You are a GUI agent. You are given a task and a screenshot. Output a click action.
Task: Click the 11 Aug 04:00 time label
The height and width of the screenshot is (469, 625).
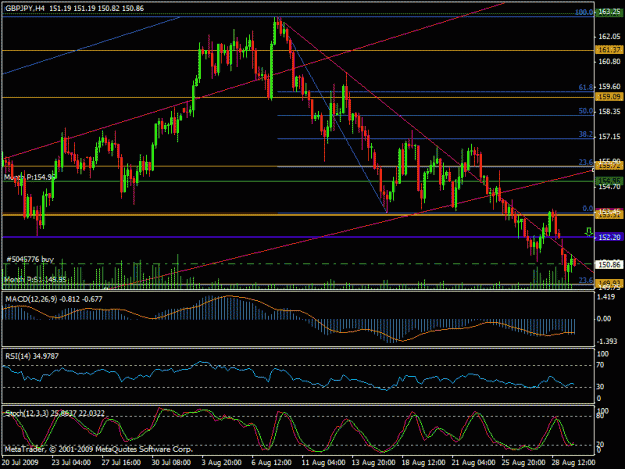(323, 462)
